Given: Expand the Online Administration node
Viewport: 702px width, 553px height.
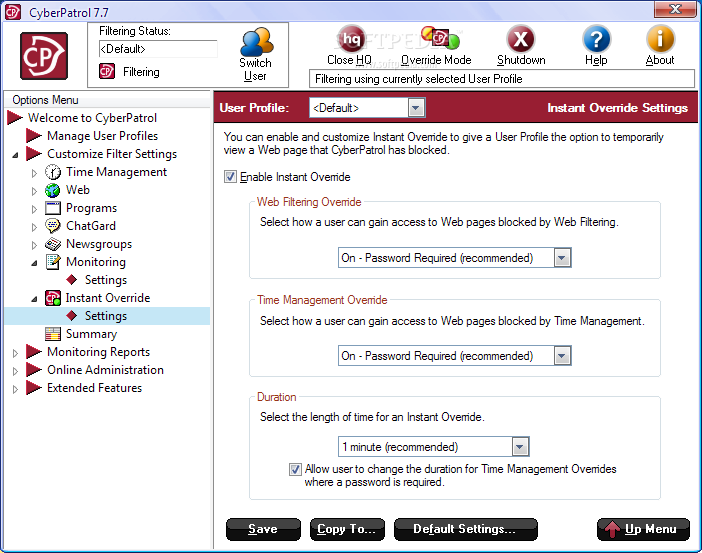Looking at the screenshot, I should [x=15, y=371].
